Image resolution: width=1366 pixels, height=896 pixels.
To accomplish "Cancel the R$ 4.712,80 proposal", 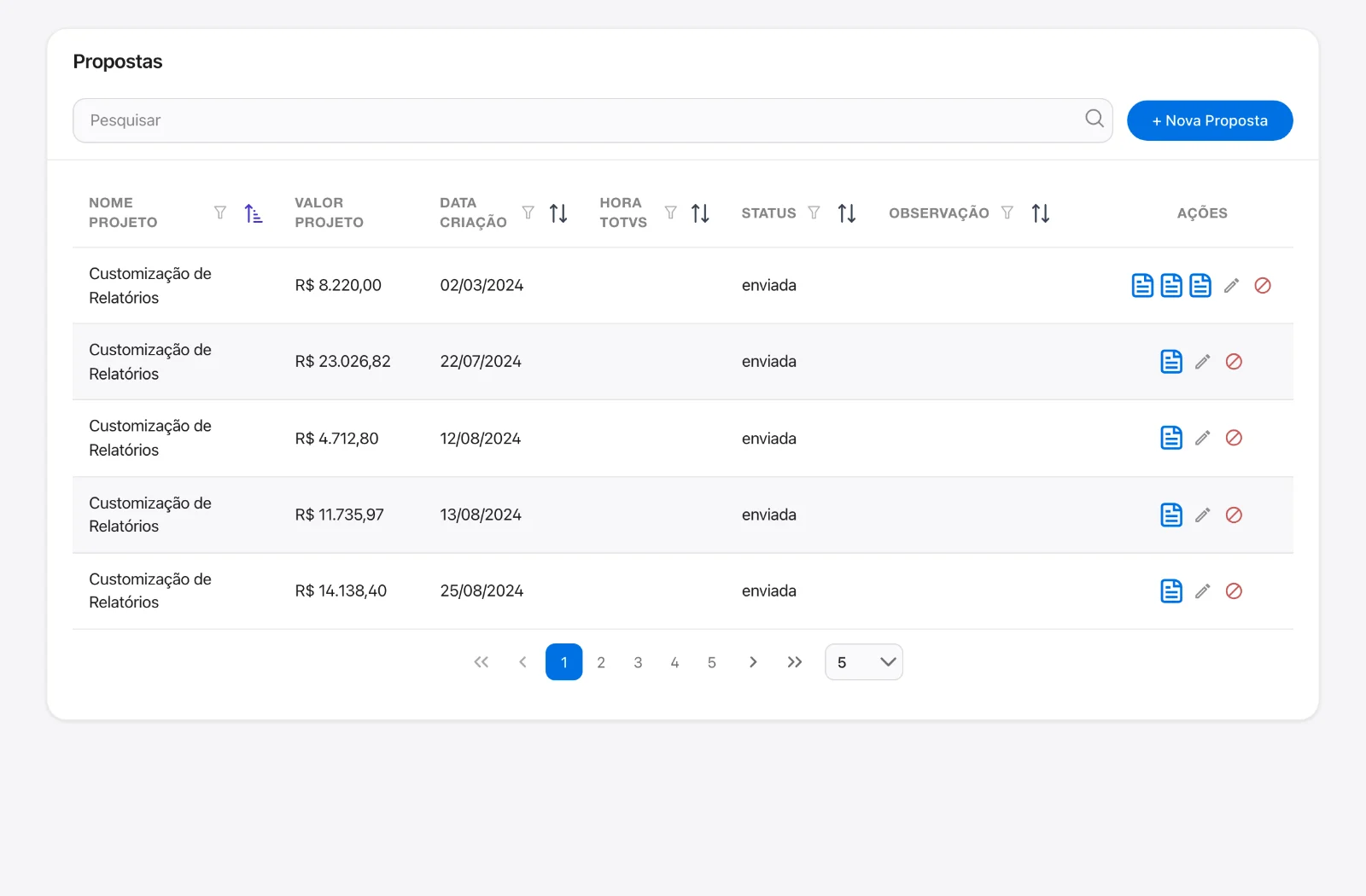I will tap(1234, 438).
